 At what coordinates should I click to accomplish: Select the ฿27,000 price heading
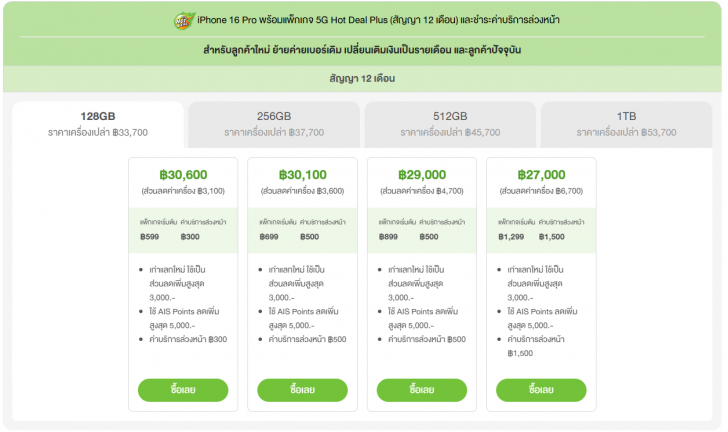coord(541,174)
